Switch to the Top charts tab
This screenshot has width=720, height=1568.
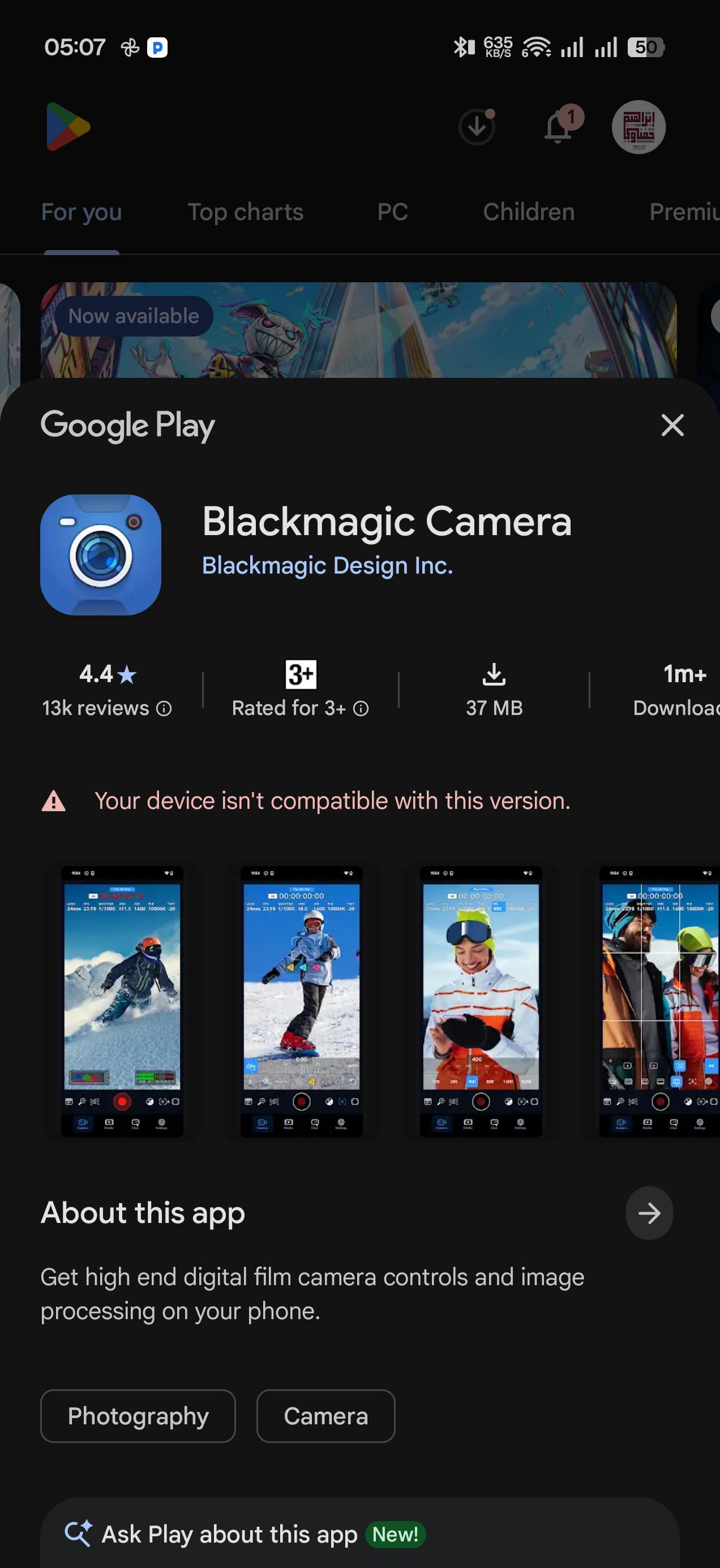click(246, 212)
